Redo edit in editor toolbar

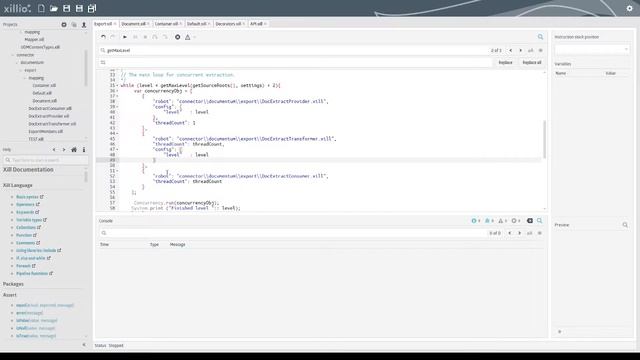pyautogui.click(x=113, y=37)
